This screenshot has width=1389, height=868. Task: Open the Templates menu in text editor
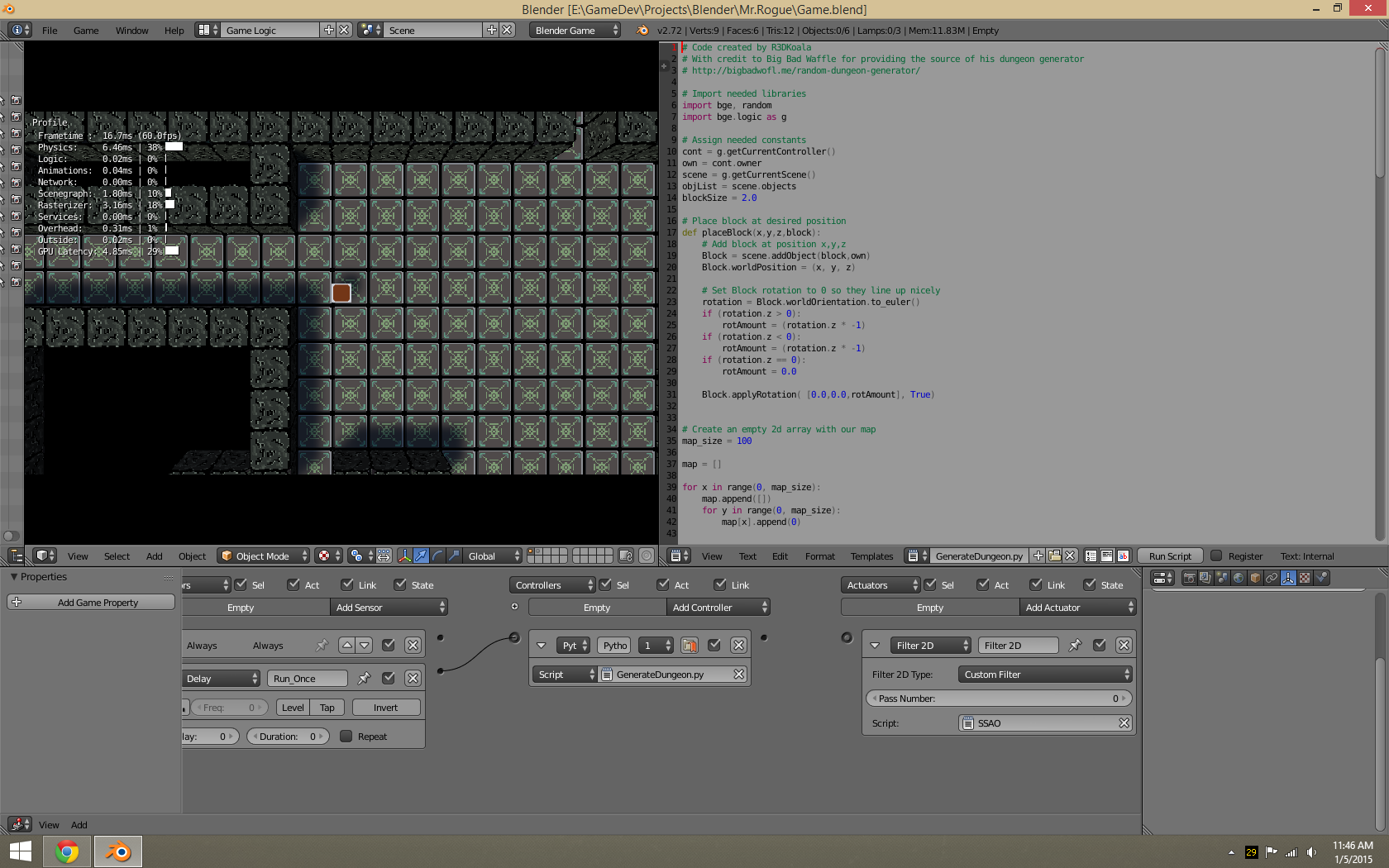click(x=871, y=556)
